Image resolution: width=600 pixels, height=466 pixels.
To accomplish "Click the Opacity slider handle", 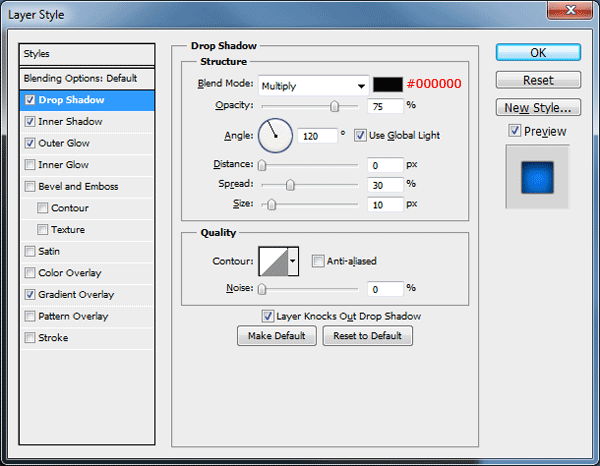I will tap(334, 106).
